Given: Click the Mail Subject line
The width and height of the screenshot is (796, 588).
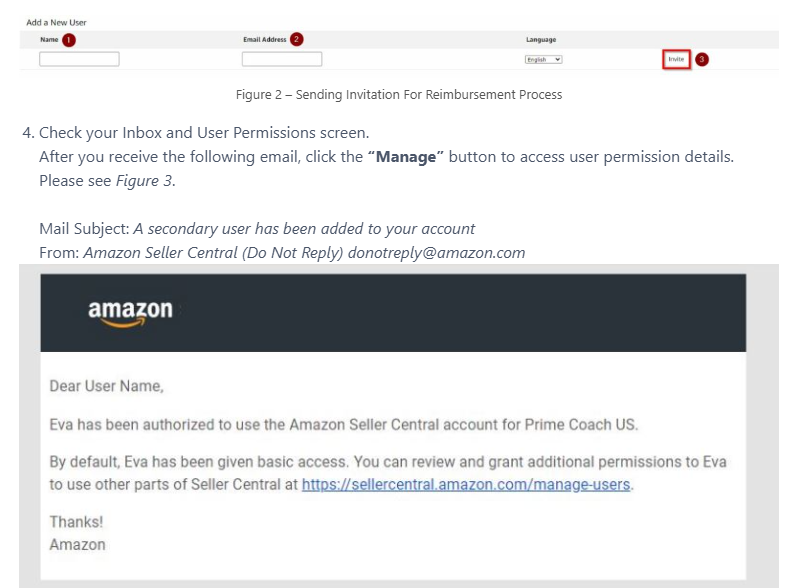Looking at the screenshot, I should click(x=257, y=229).
